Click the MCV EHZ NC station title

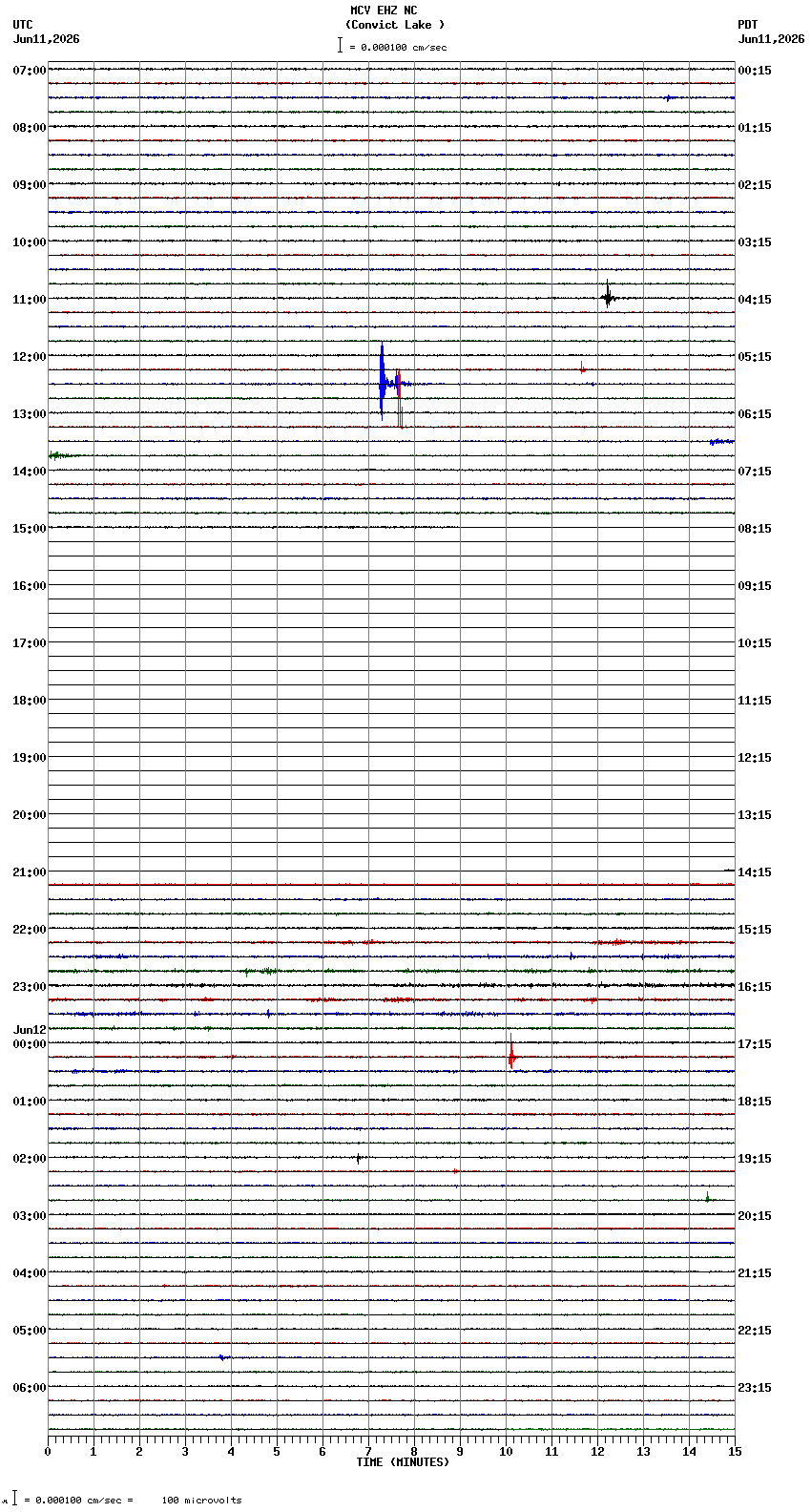[384, 10]
